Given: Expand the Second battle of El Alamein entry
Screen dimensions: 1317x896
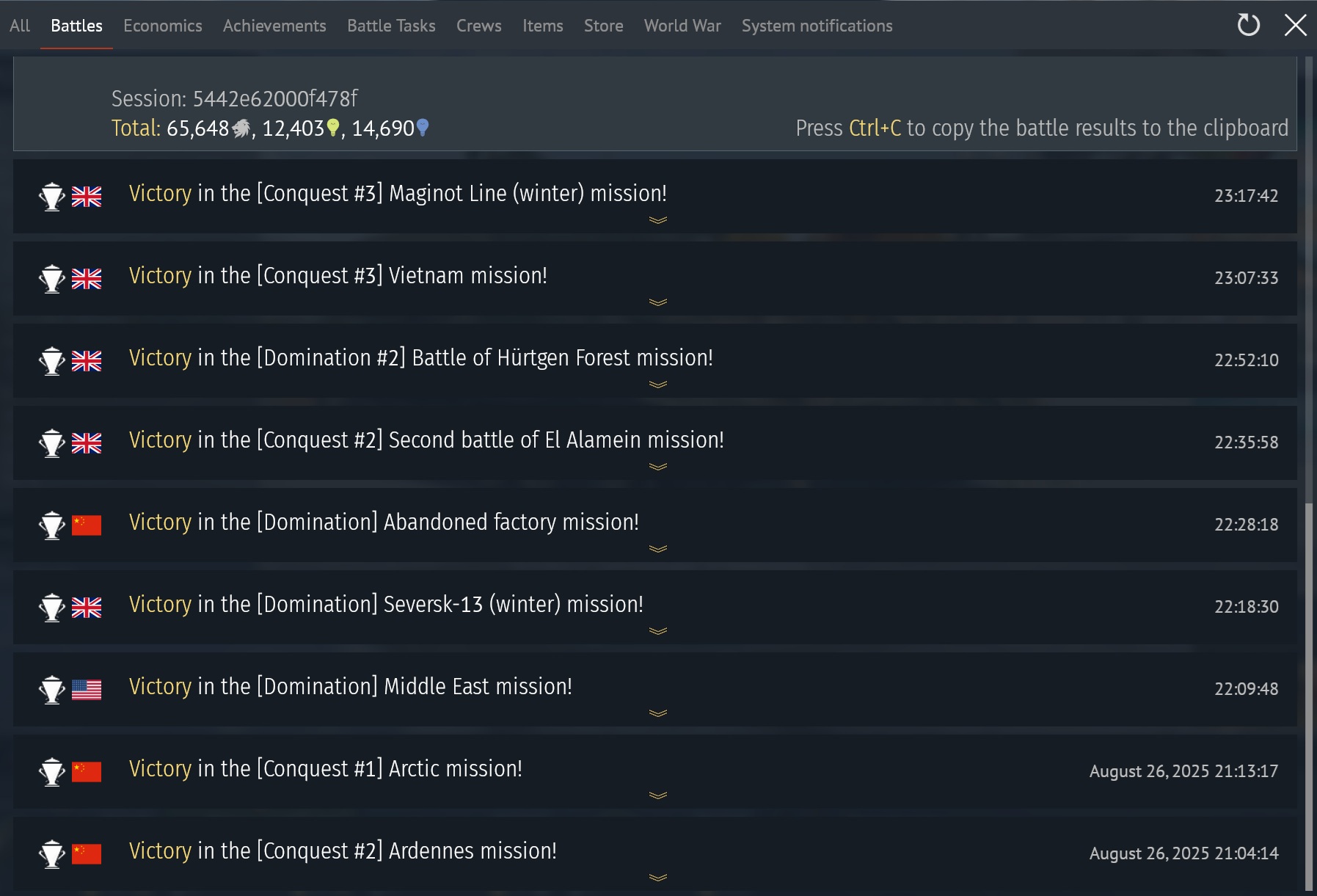Looking at the screenshot, I should (658, 467).
